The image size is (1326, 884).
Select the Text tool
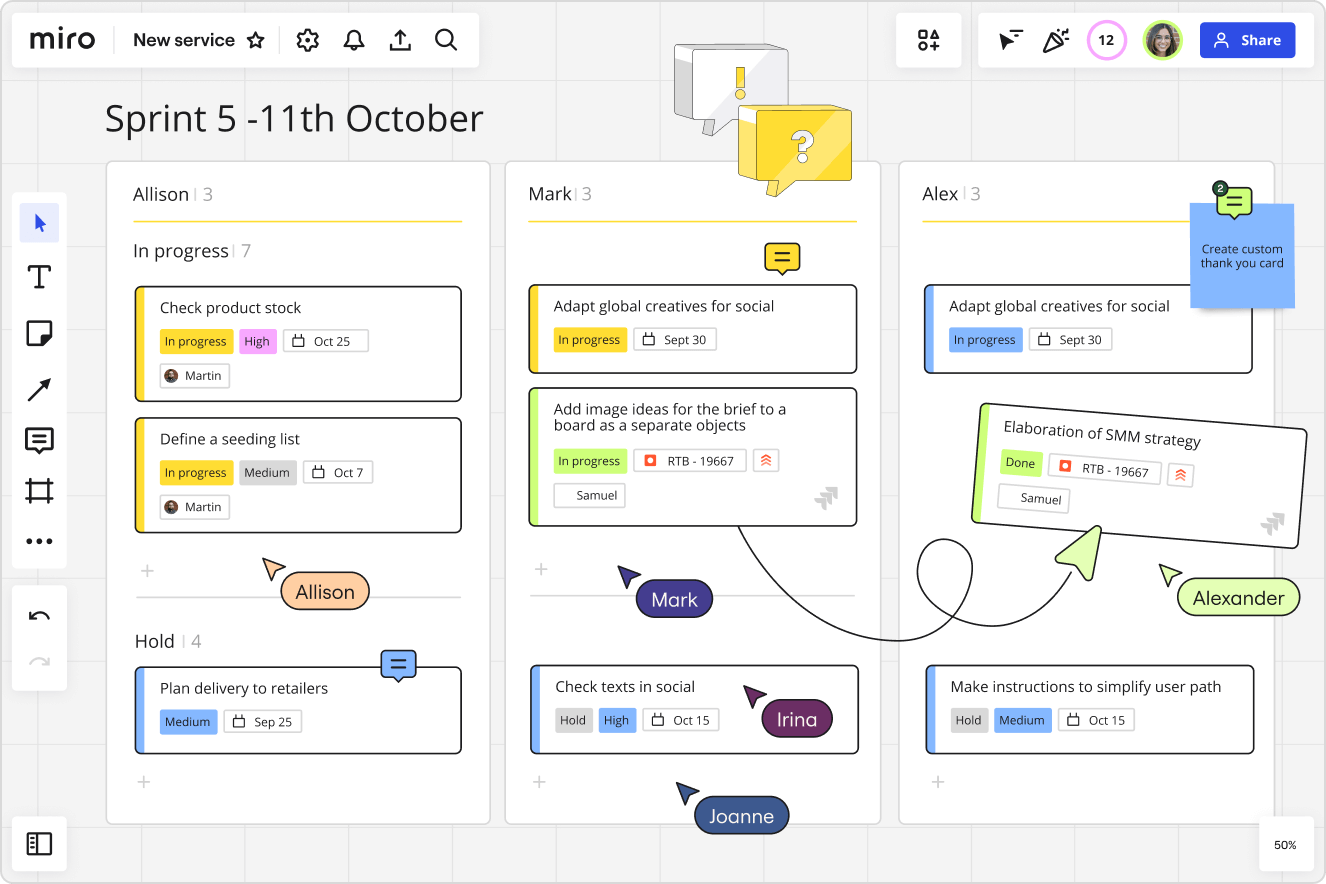pos(39,277)
